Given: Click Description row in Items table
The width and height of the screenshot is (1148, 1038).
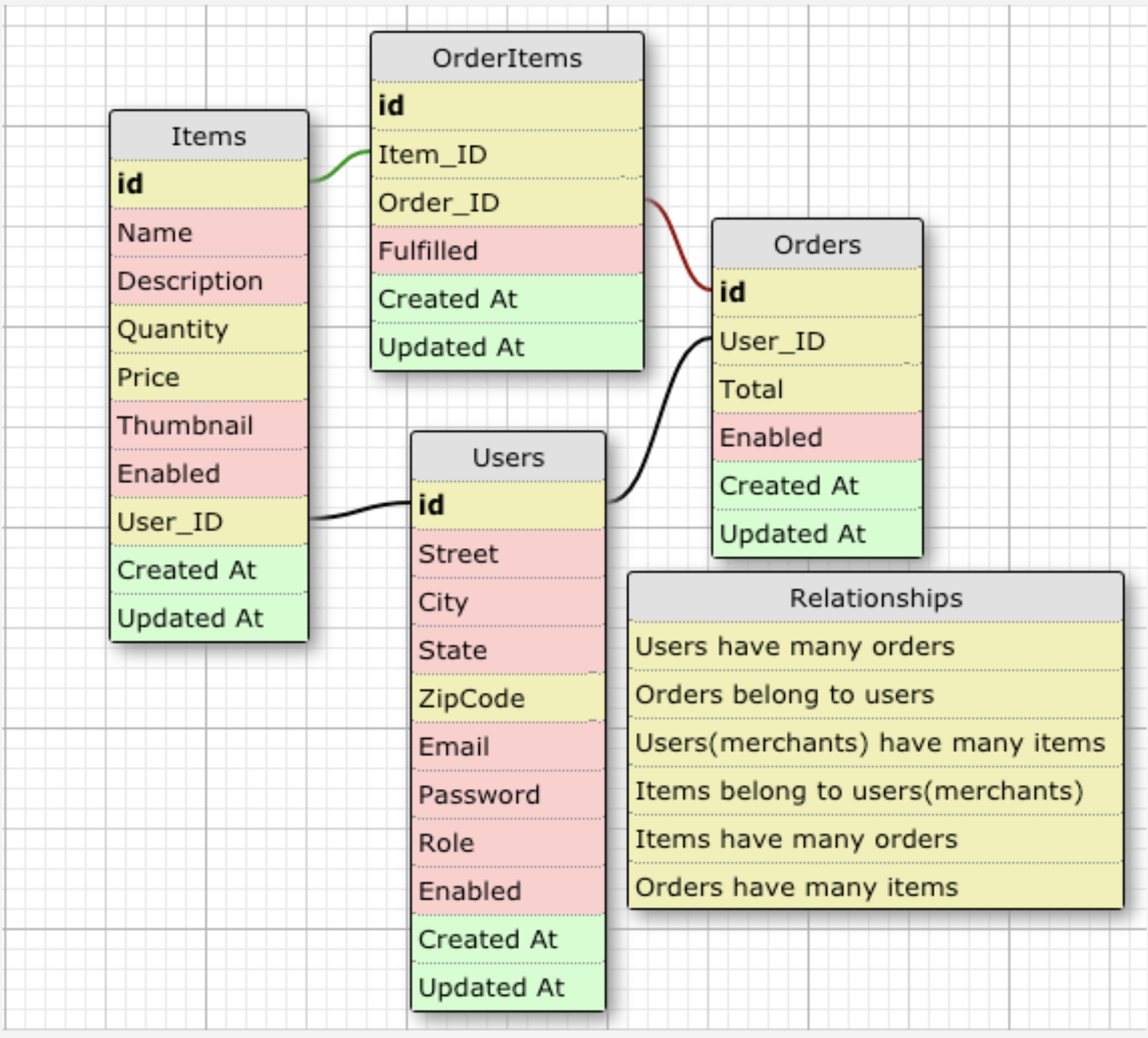Looking at the screenshot, I should [209, 281].
